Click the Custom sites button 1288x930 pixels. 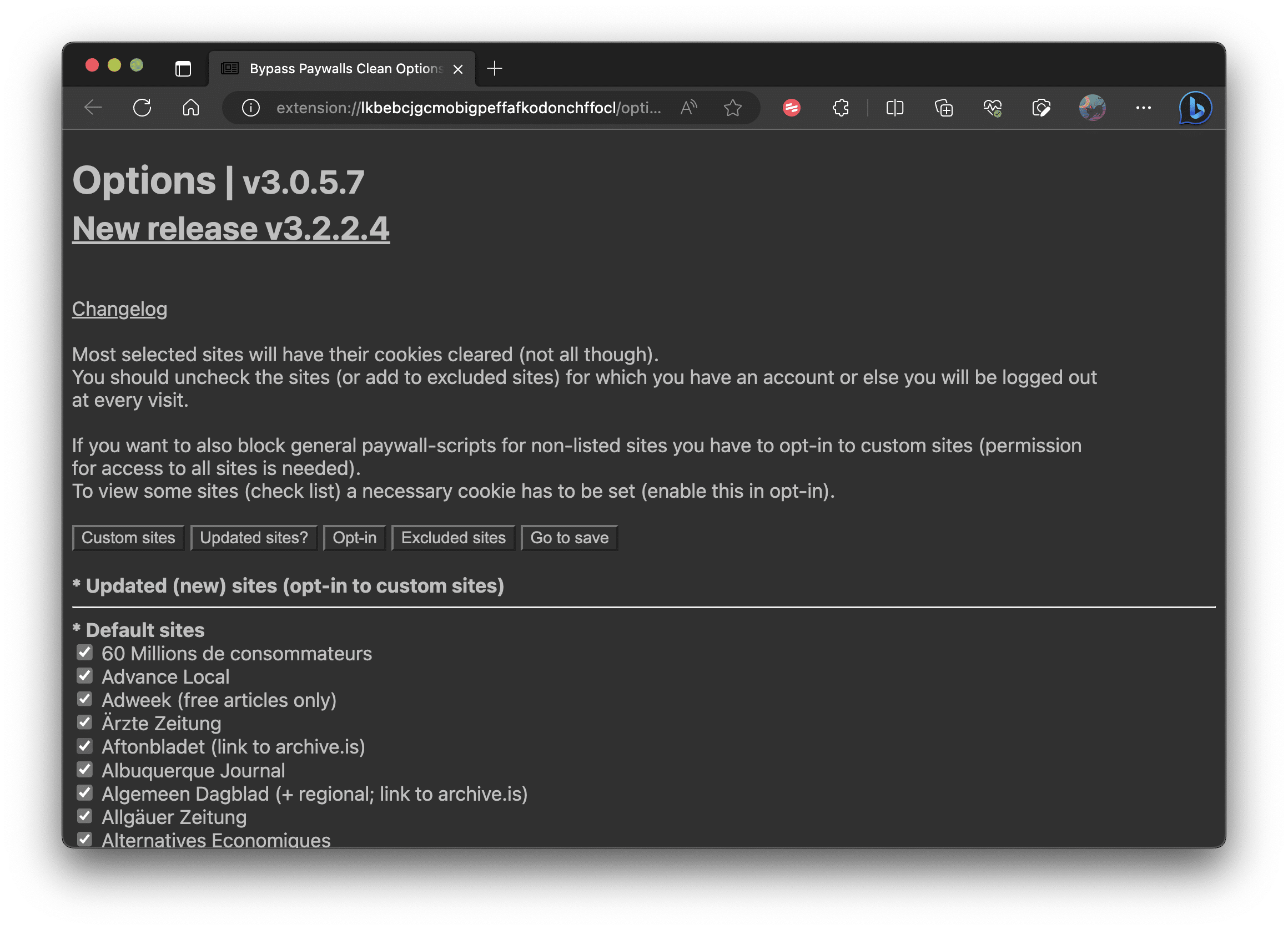(128, 538)
